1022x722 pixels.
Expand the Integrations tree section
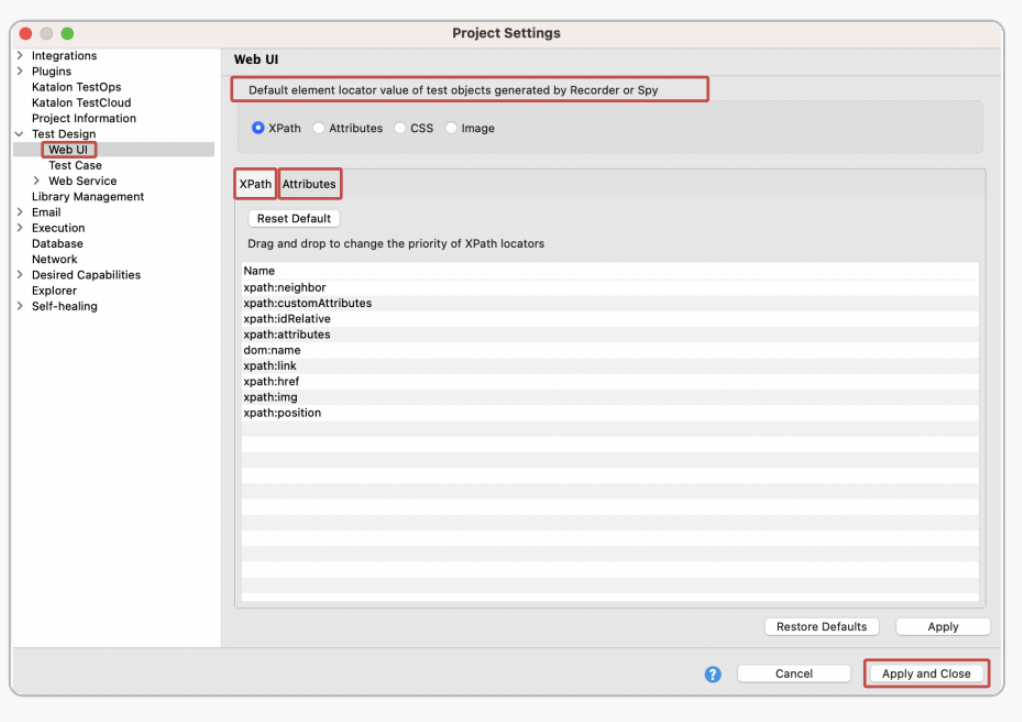tap(21, 55)
